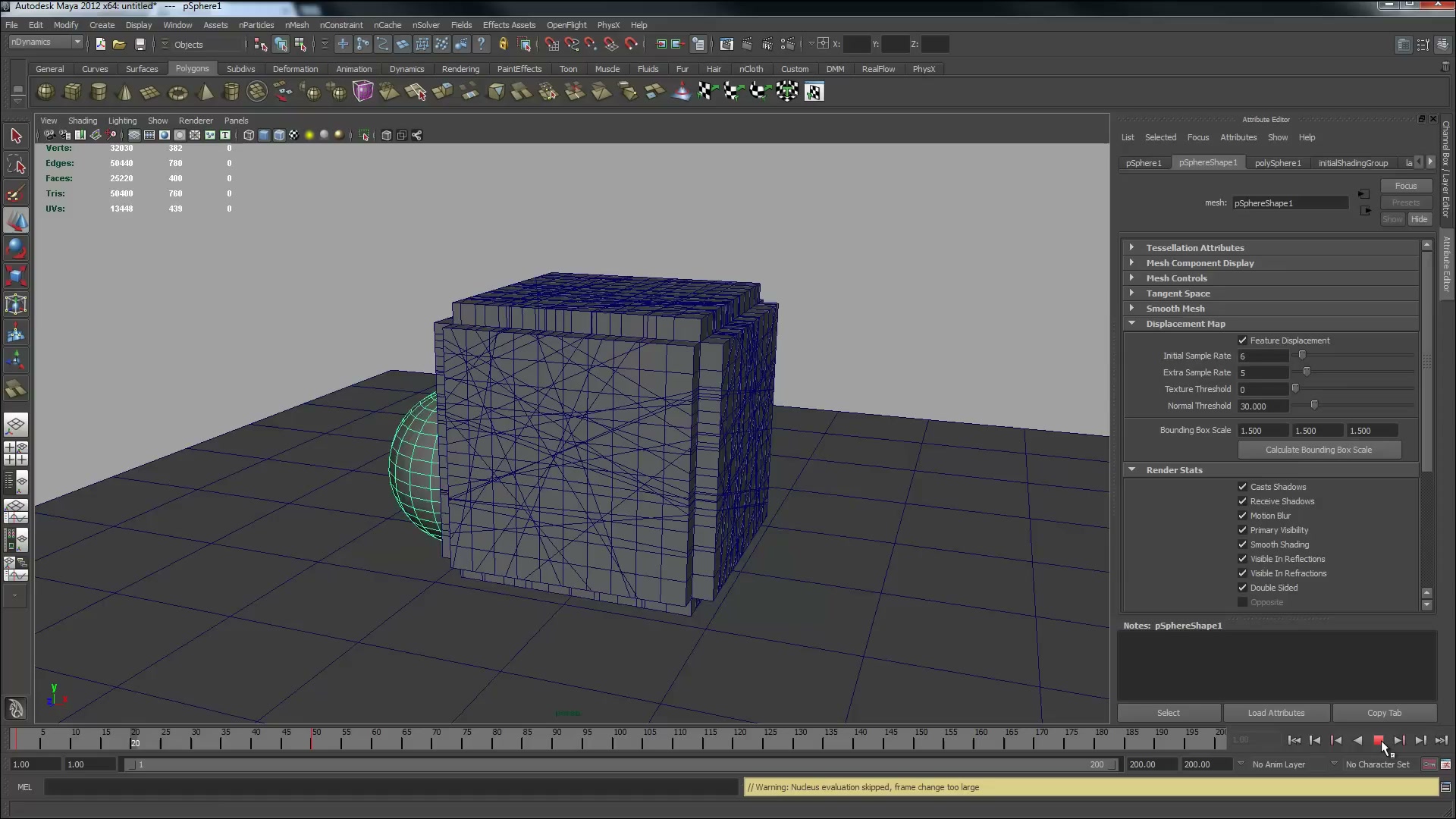Adjust the Normal Threshold slider
The height and width of the screenshot is (819, 1456).
[x=1314, y=406]
